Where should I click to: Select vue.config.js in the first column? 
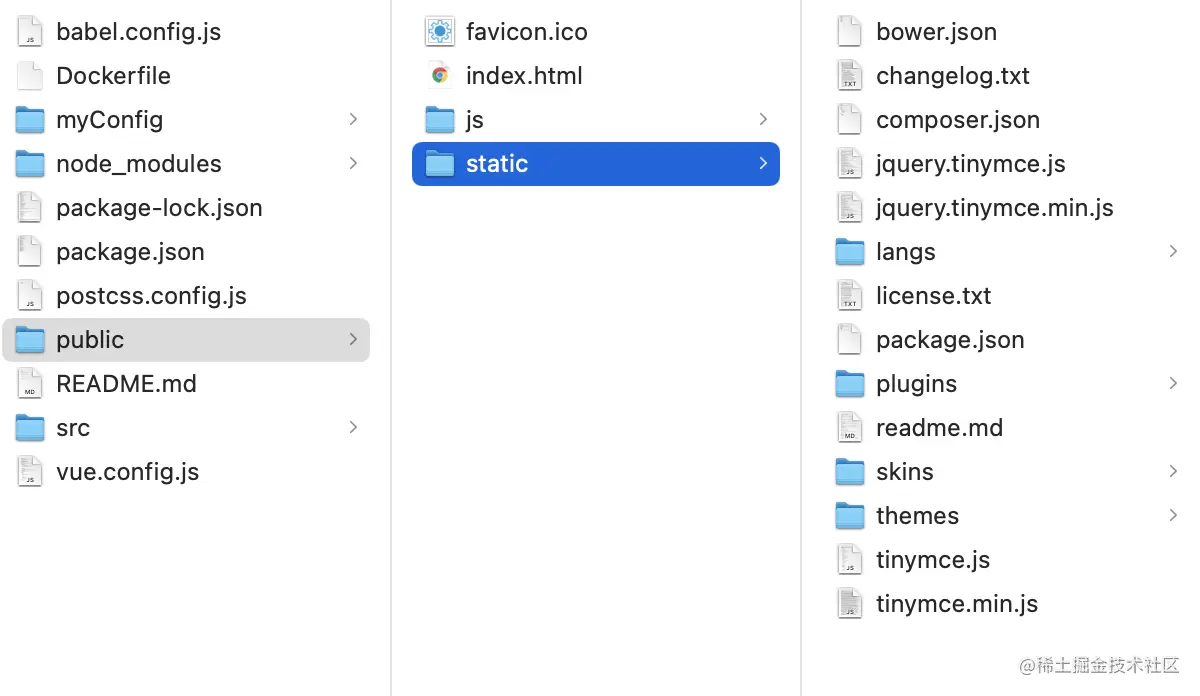coord(127,472)
